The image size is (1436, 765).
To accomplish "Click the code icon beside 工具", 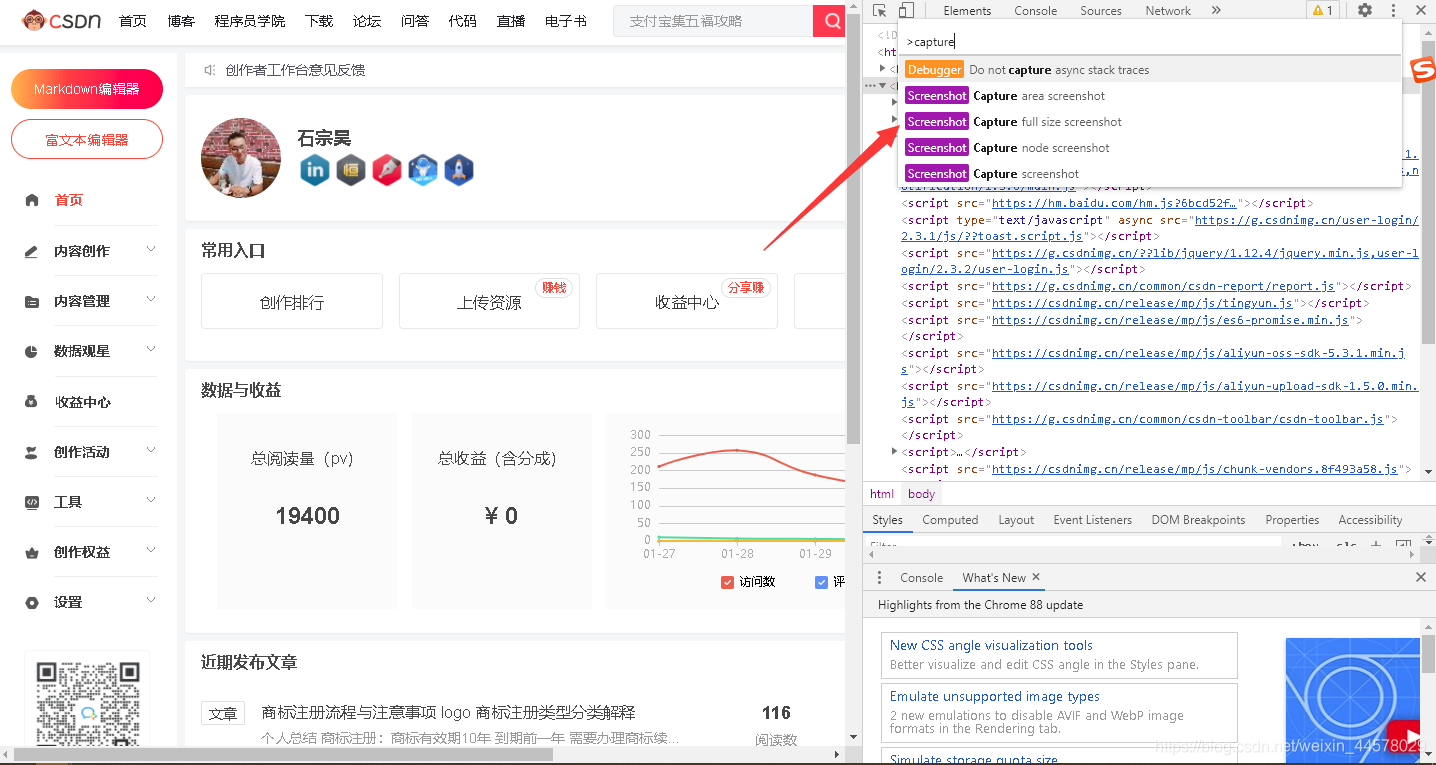I will tap(32, 502).
